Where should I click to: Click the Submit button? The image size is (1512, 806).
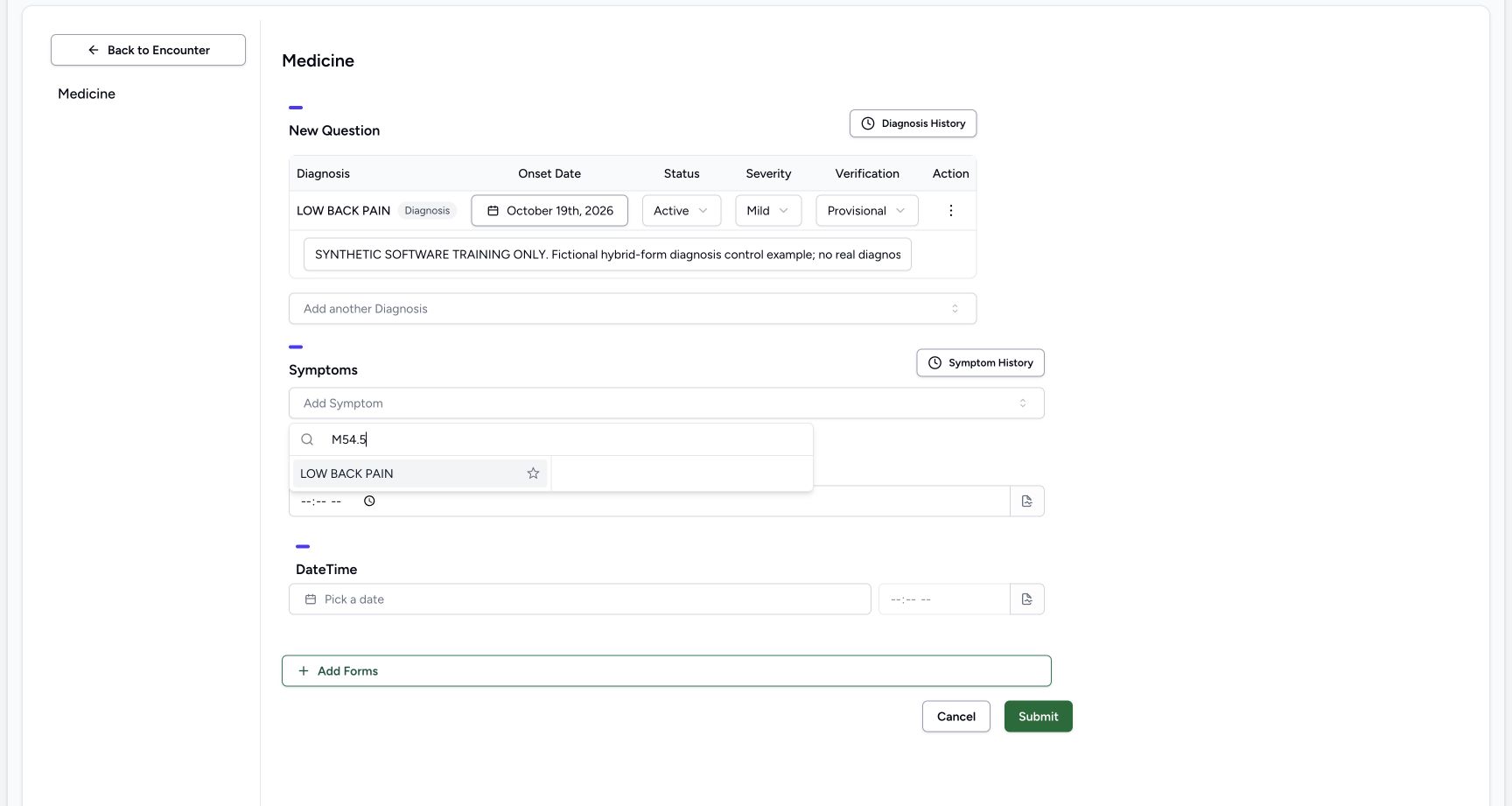1038,717
